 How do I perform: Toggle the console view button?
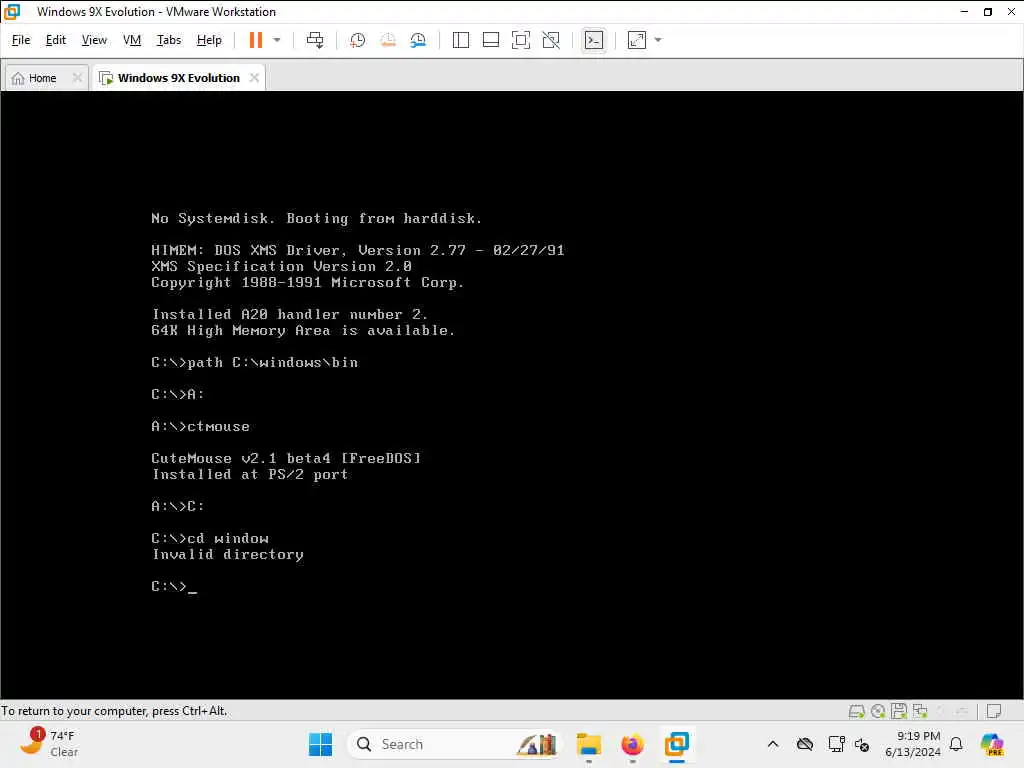[x=594, y=40]
